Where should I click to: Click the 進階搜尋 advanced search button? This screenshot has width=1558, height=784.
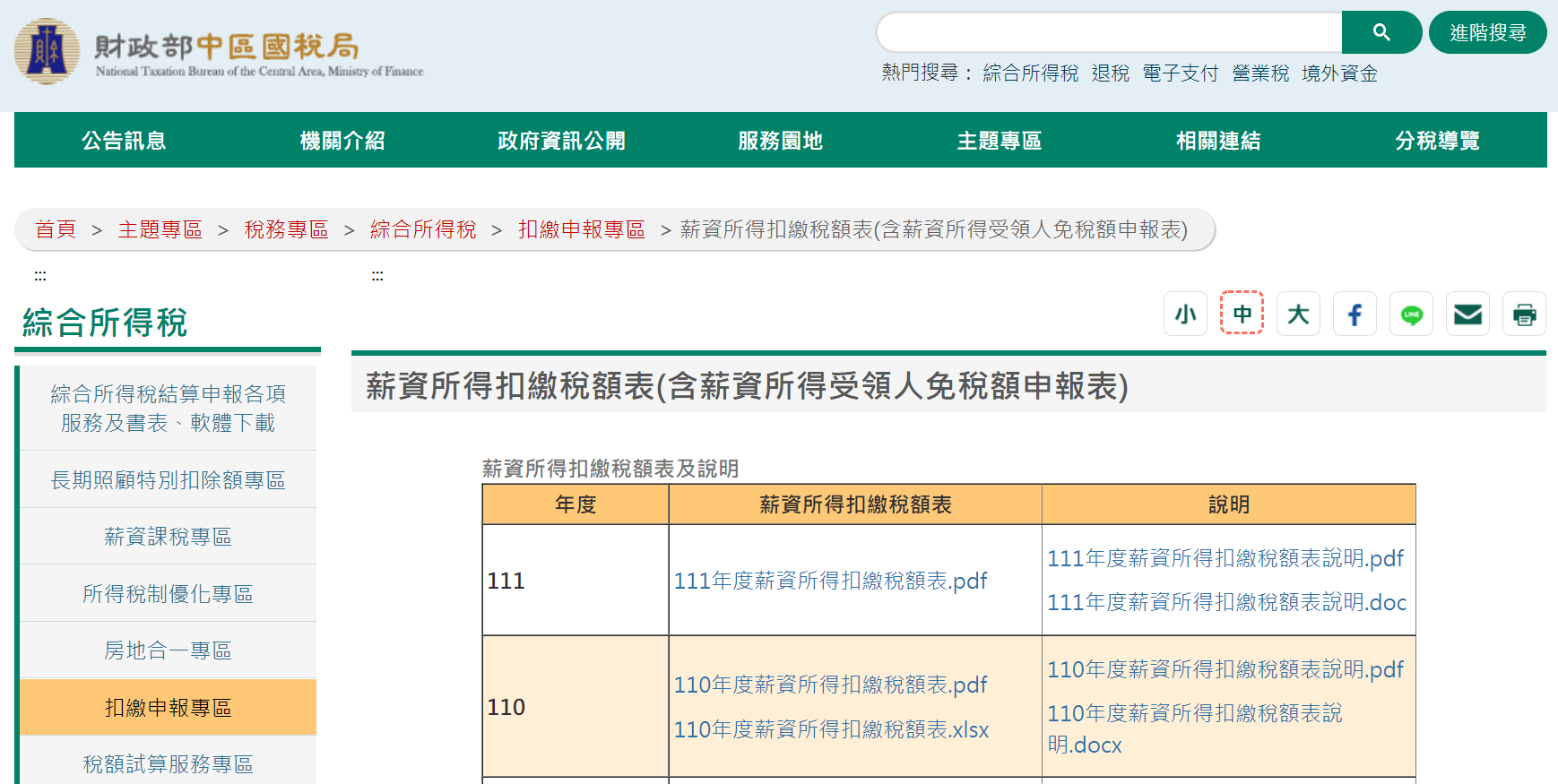click(x=1488, y=32)
